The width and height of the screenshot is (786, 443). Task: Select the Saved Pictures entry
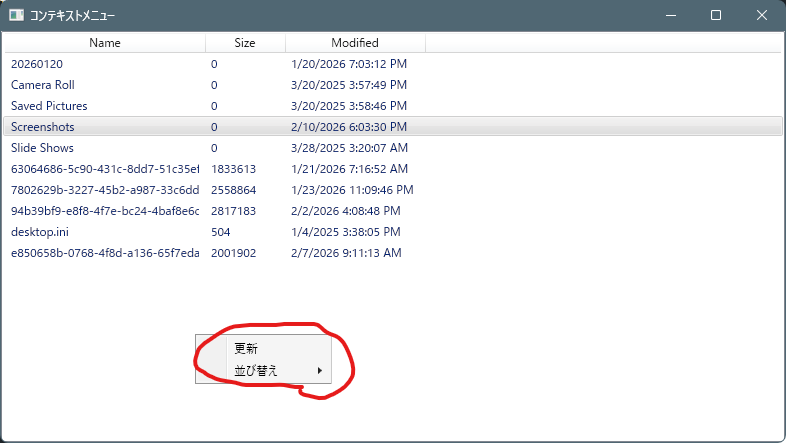click(49, 106)
